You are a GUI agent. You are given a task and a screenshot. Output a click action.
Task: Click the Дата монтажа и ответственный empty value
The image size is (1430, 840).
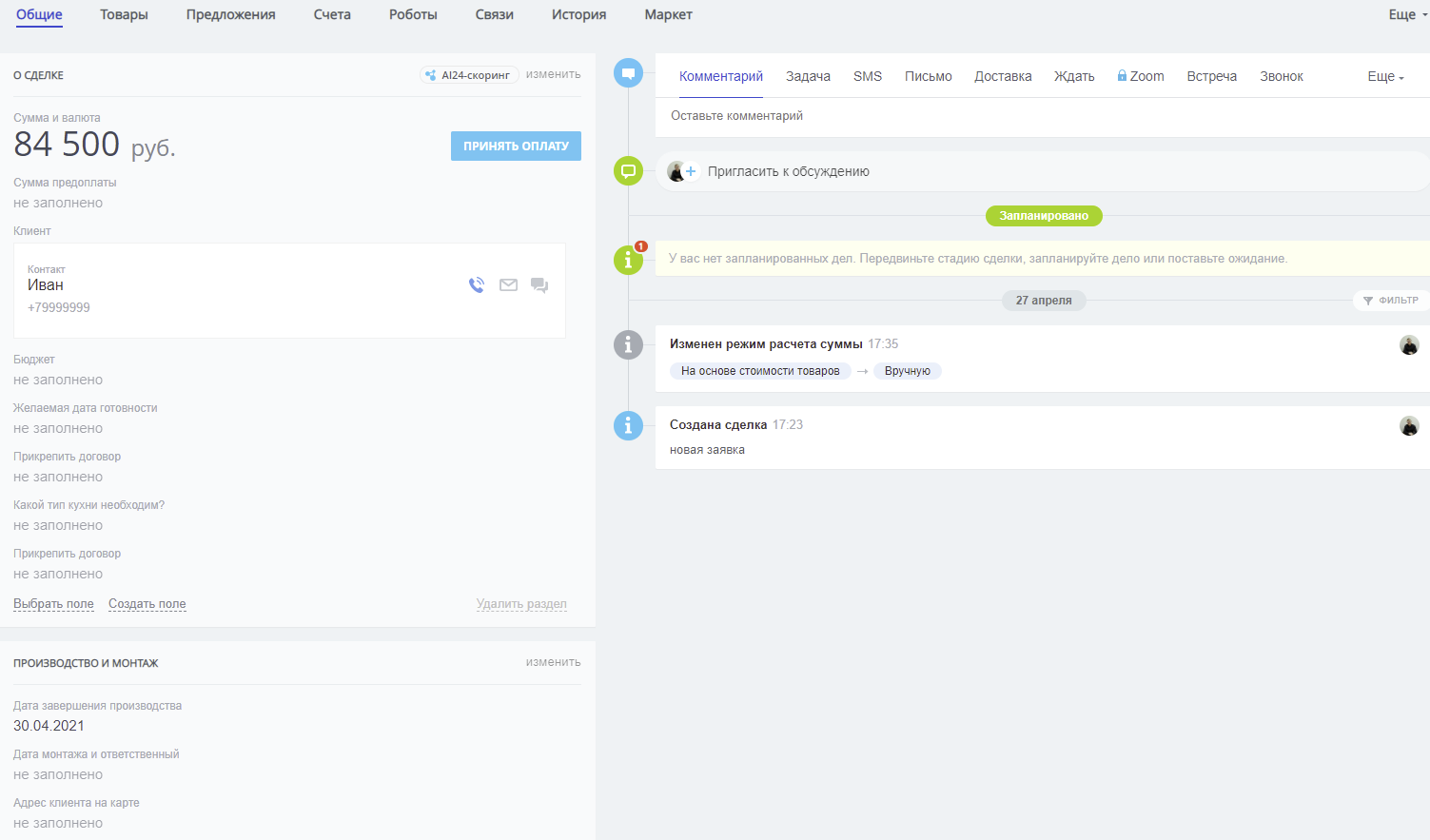(x=58, y=774)
